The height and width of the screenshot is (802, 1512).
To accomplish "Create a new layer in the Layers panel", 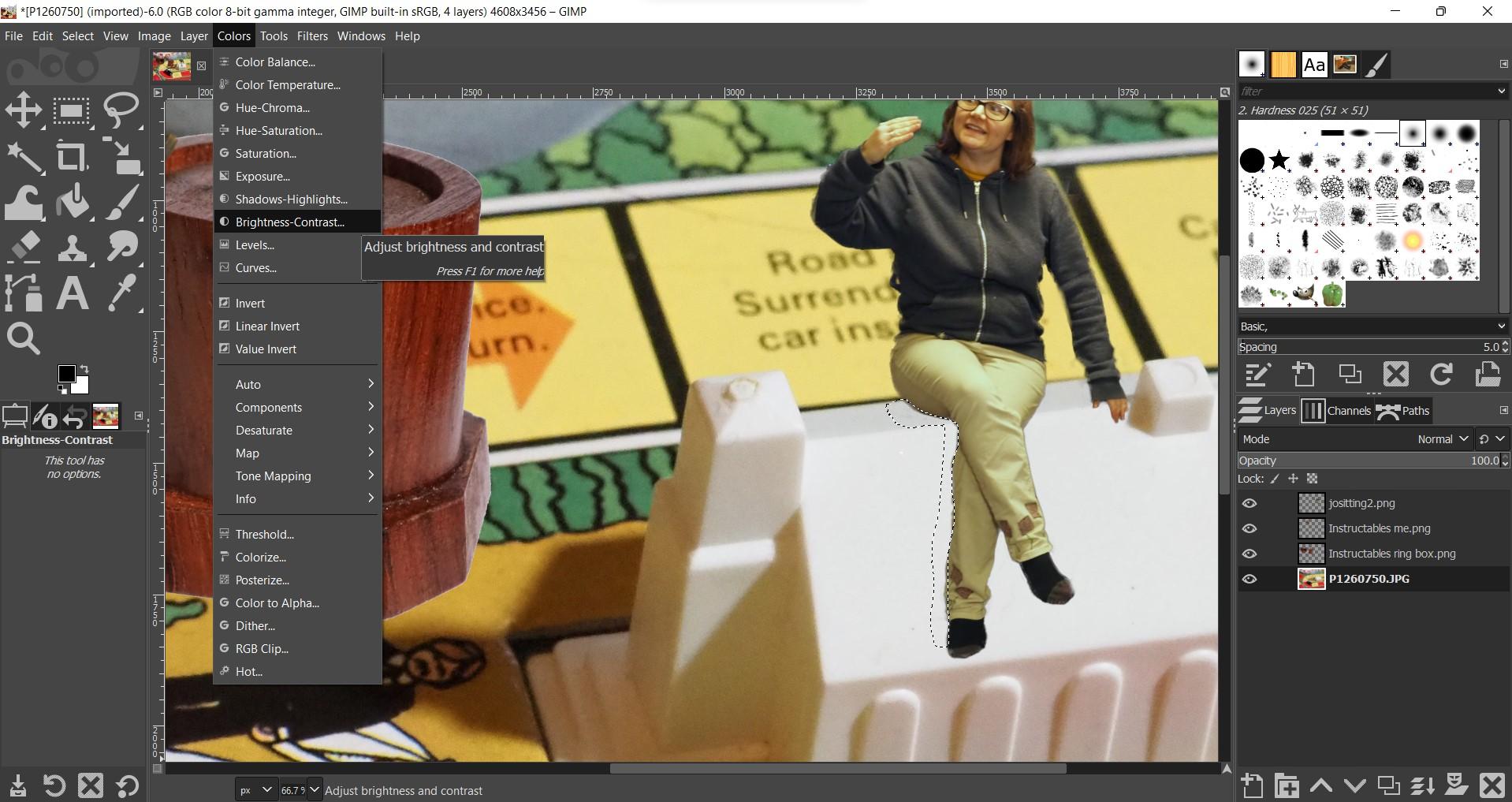I will (1252, 785).
